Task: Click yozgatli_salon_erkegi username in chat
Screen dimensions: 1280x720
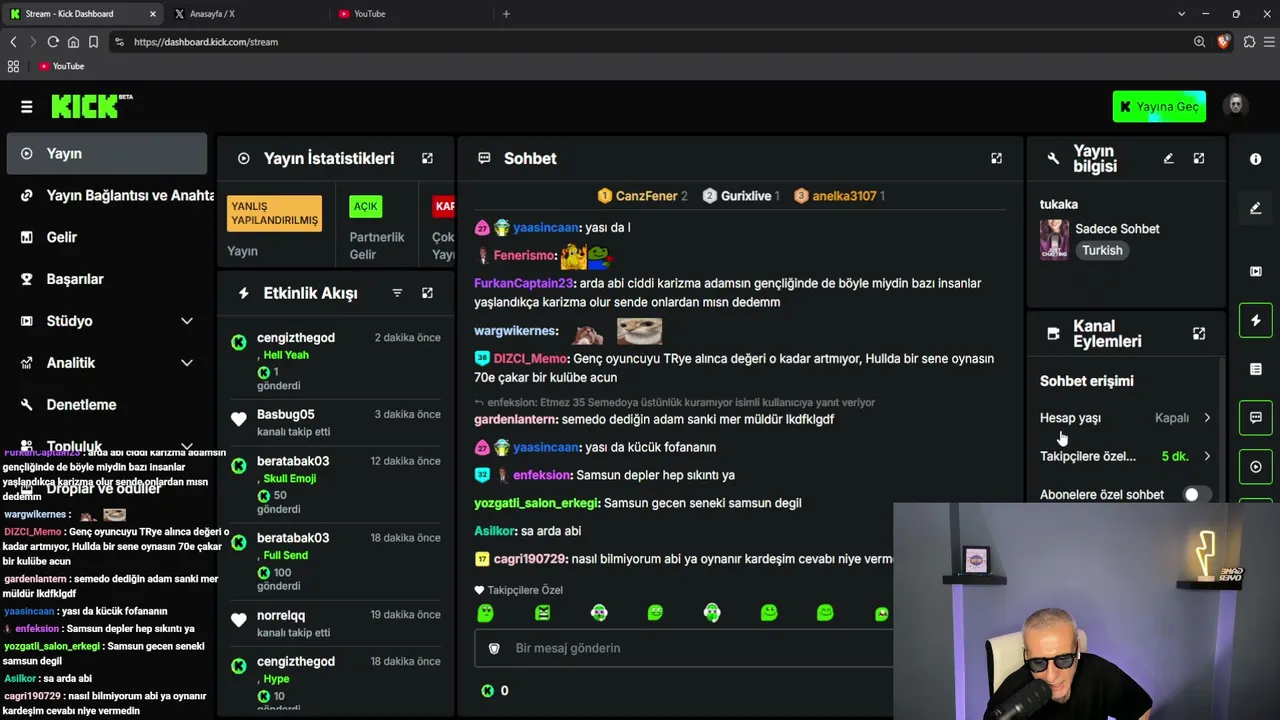Action: tap(536, 503)
